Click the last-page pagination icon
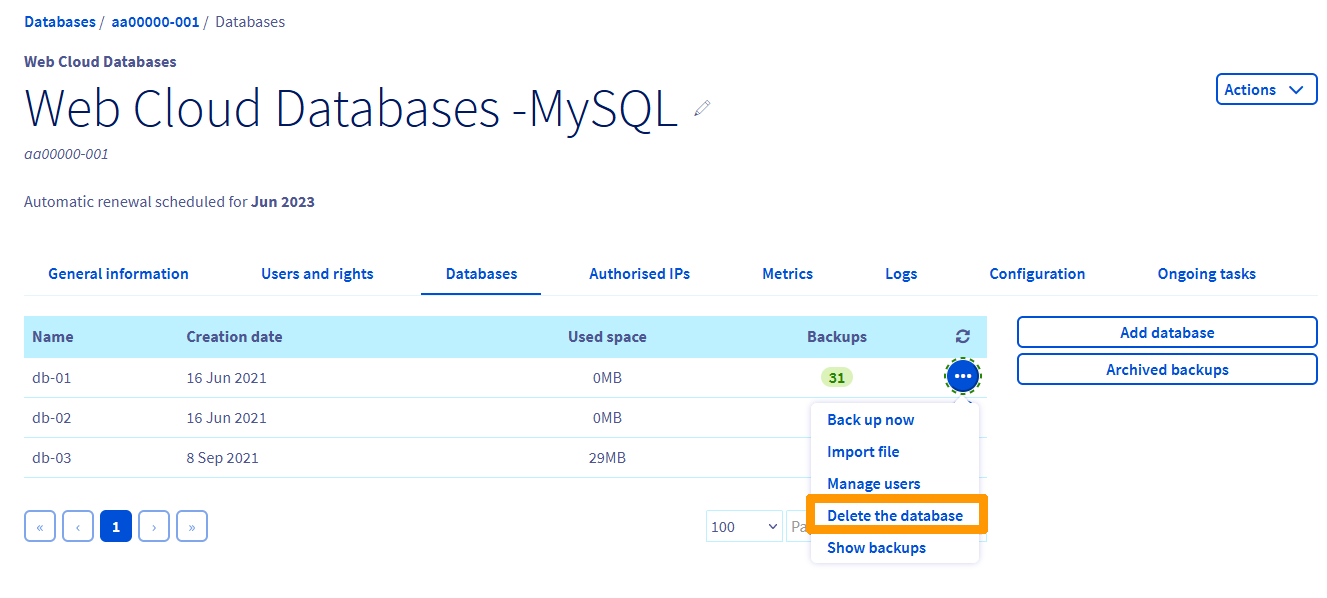This screenshot has height=598, width=1327. (191, 526)
